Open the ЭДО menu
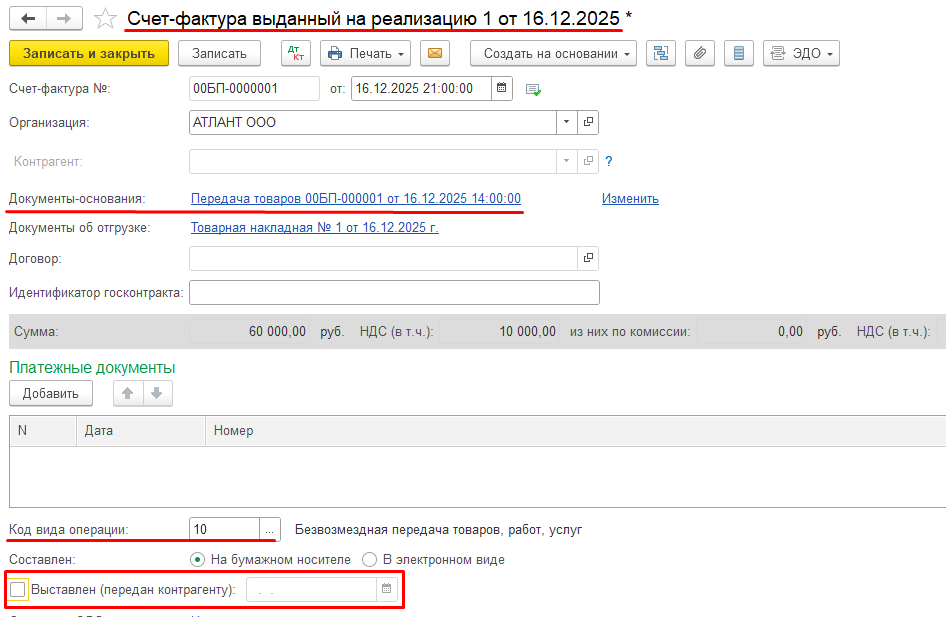The width and height of the screenshot is (946, 617). point(801,53)
